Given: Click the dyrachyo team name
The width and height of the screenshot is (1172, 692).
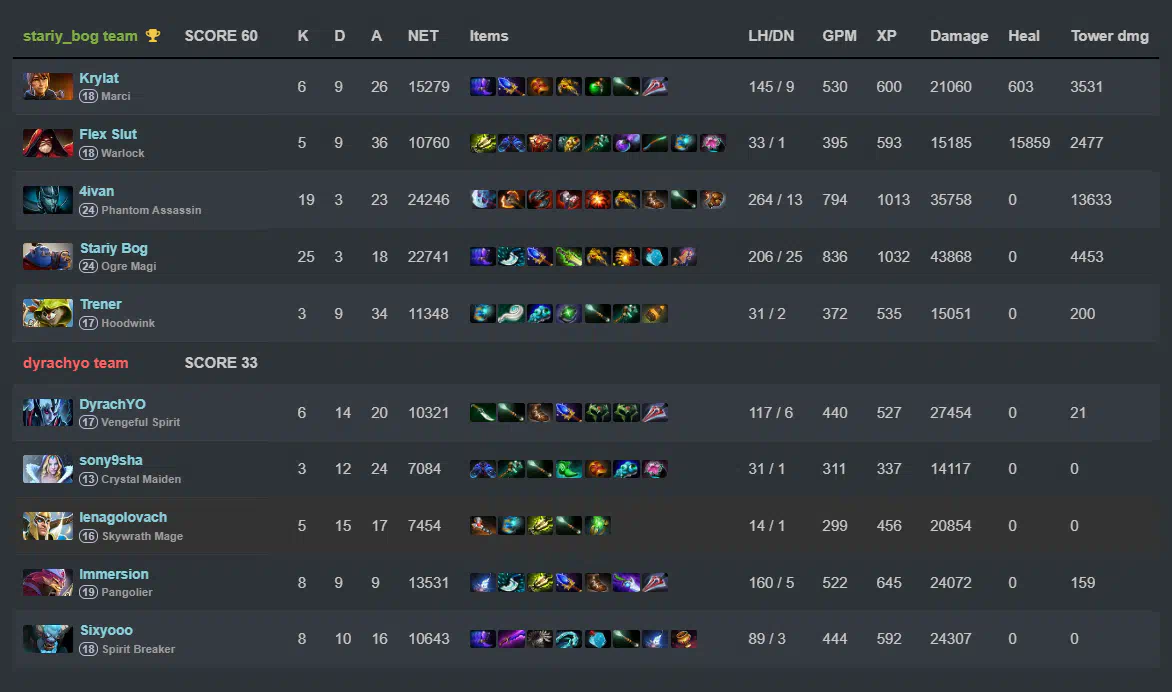Looking at the screenshot, I should 75,363.
